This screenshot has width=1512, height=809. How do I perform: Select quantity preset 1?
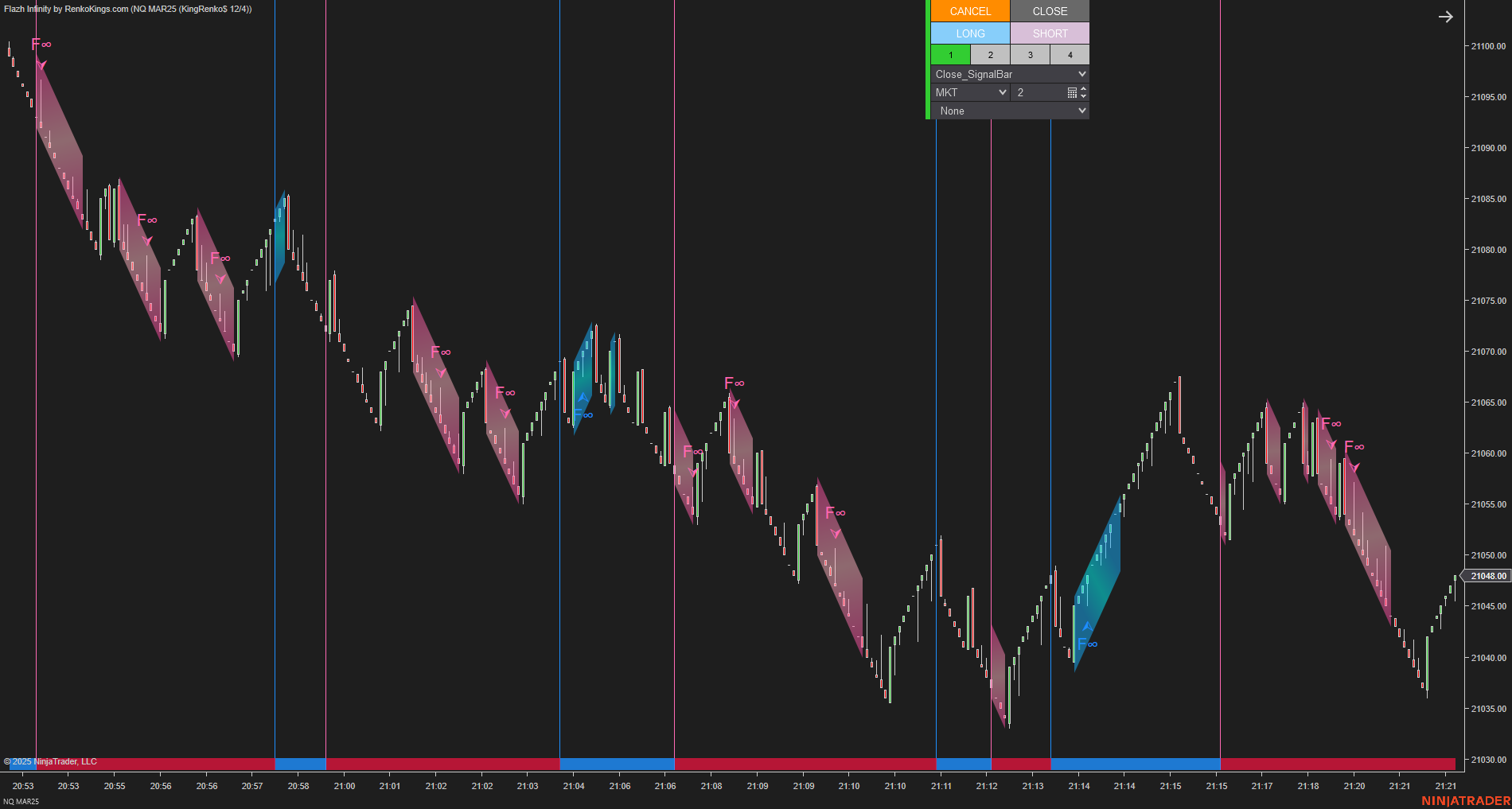[950, 54]
